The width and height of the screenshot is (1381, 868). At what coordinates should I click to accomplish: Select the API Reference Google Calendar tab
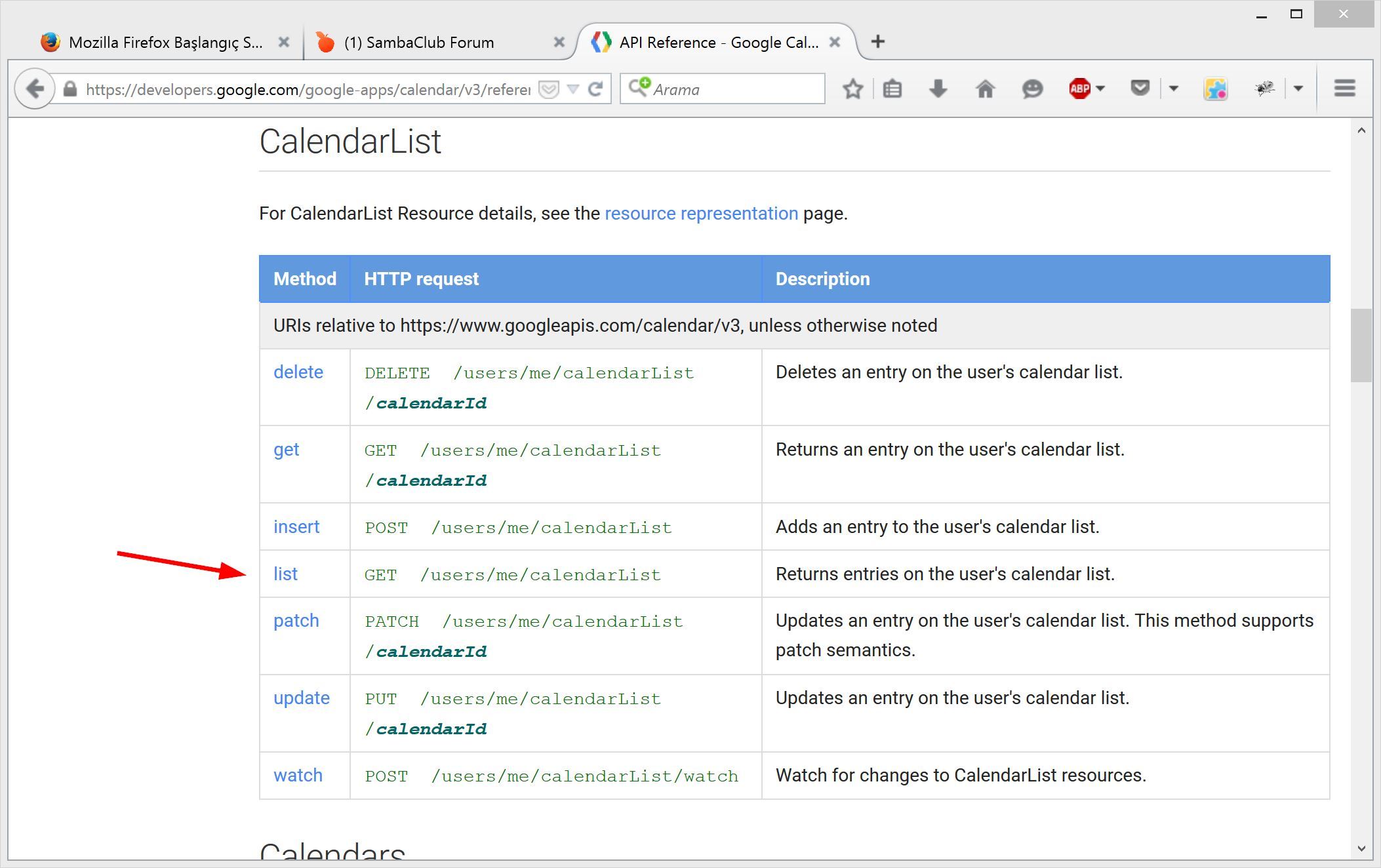(718, 43)
